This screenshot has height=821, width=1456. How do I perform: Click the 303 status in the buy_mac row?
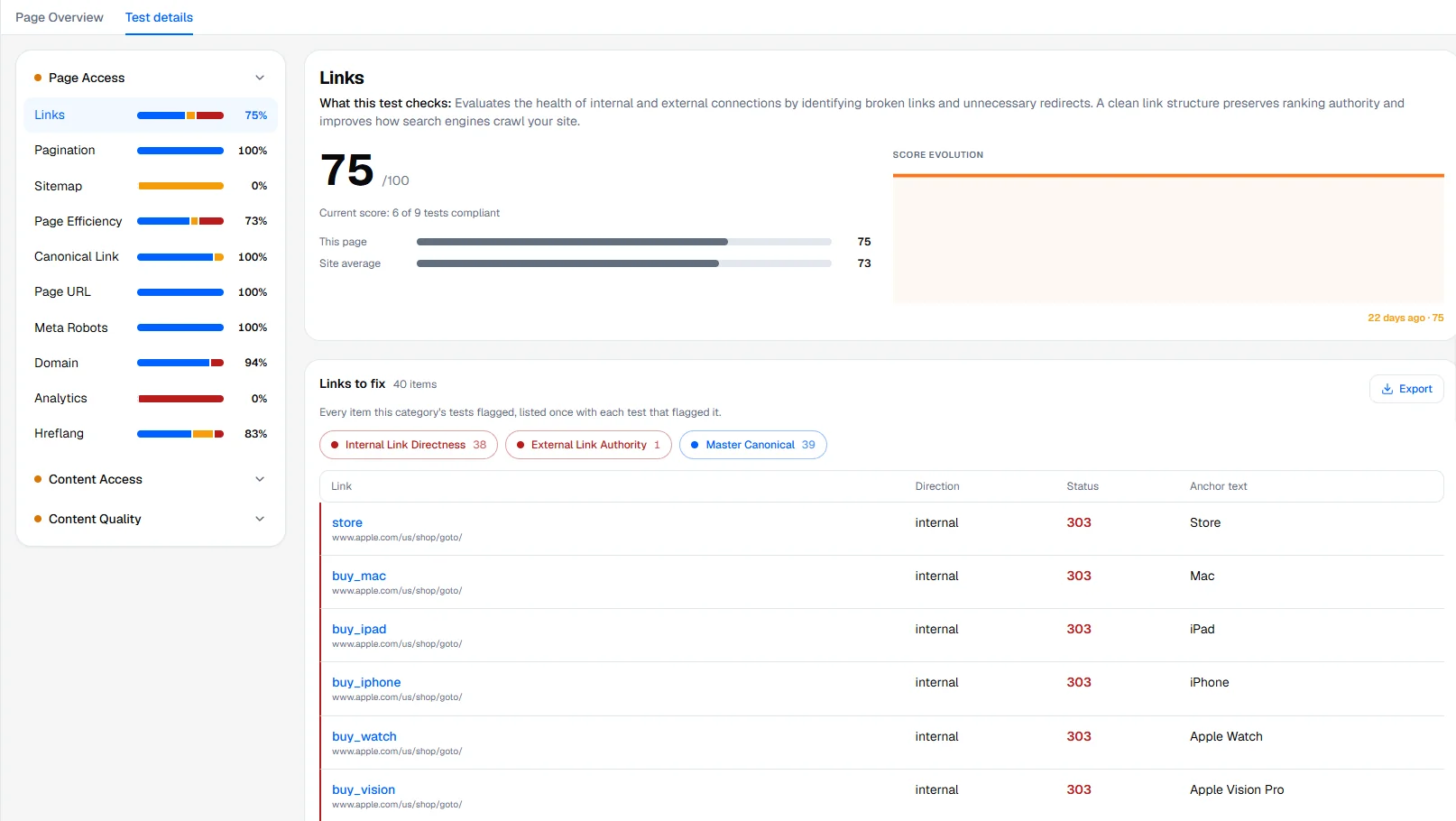(x=1079, y=576)
